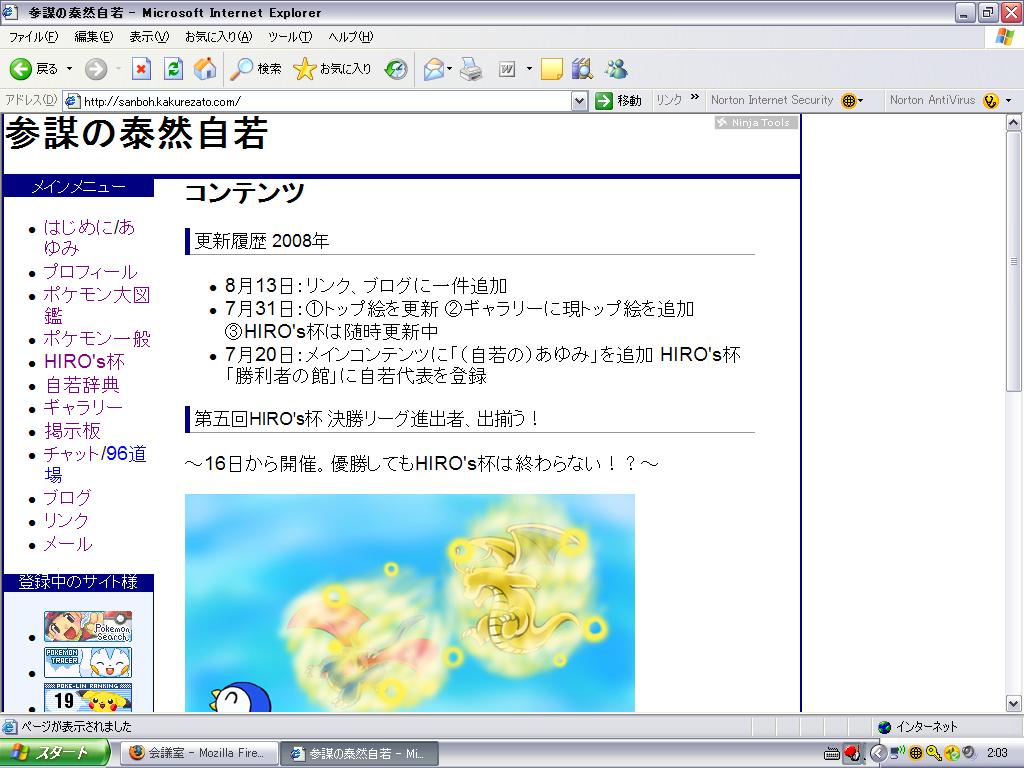Click the 参謀の泰然自若 IE taskbar button

click(359, 753)
